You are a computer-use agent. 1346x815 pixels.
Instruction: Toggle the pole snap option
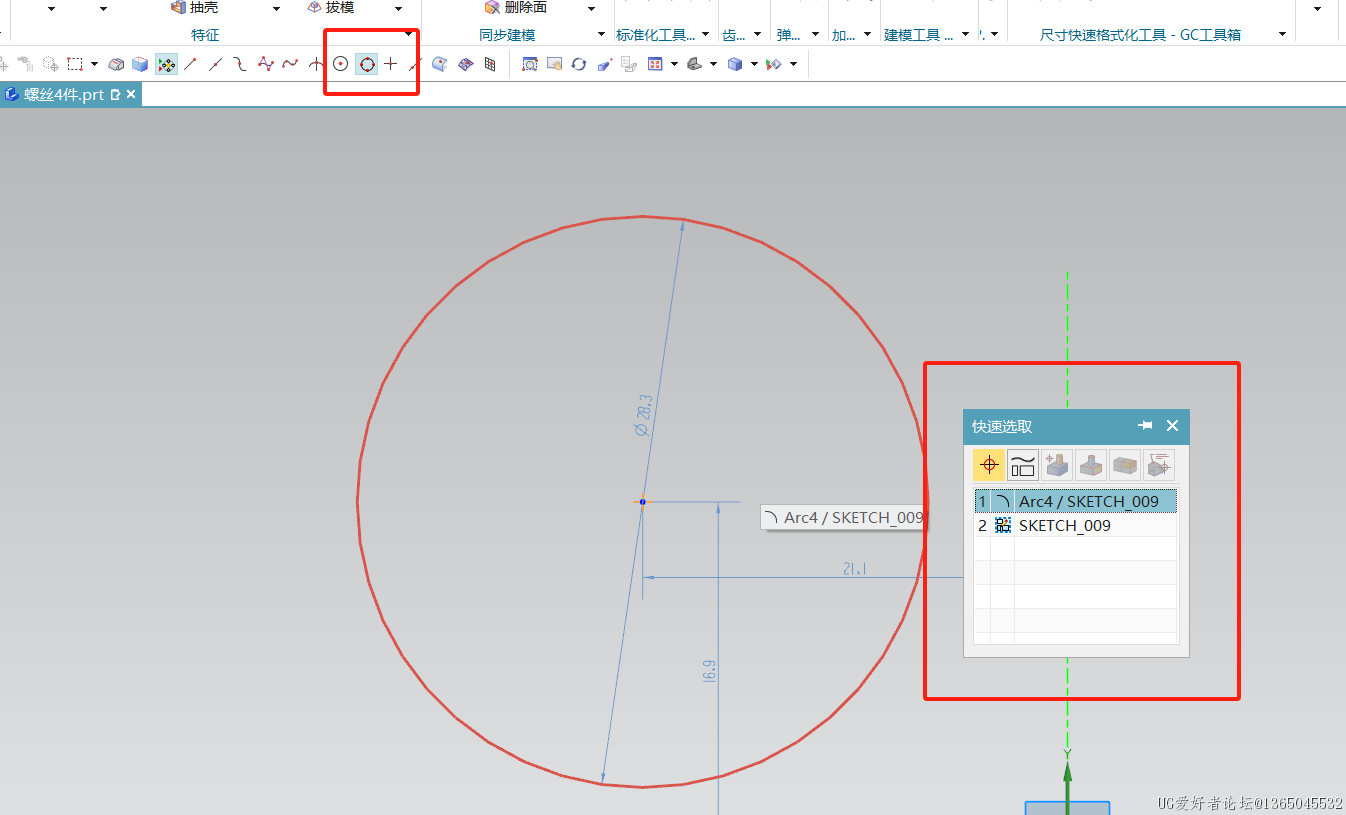265,64
